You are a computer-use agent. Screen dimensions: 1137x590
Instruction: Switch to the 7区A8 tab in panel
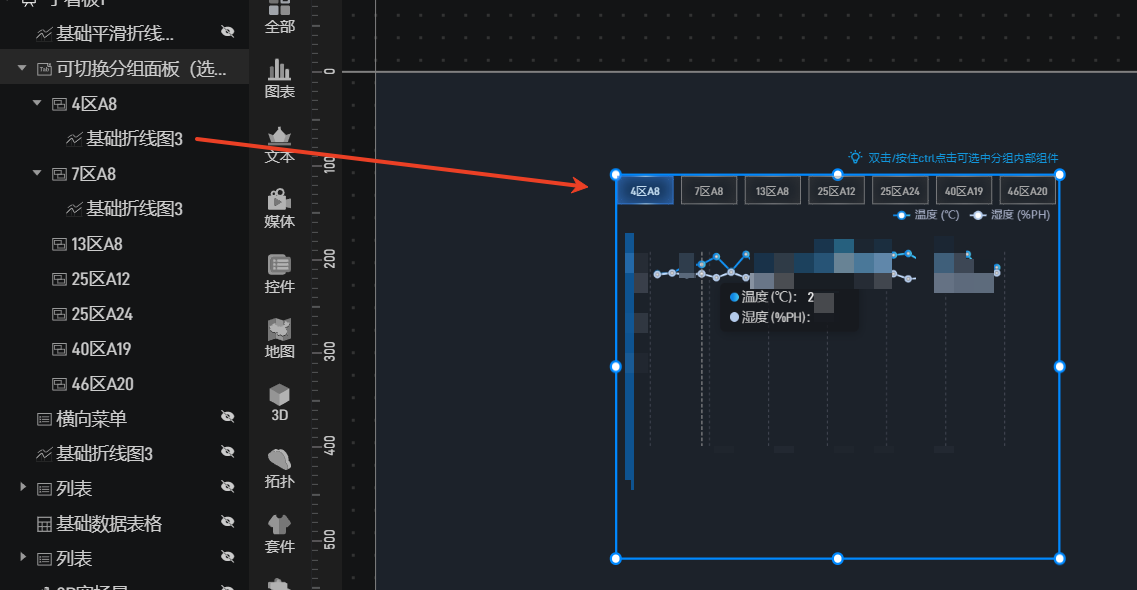(709, 191)
